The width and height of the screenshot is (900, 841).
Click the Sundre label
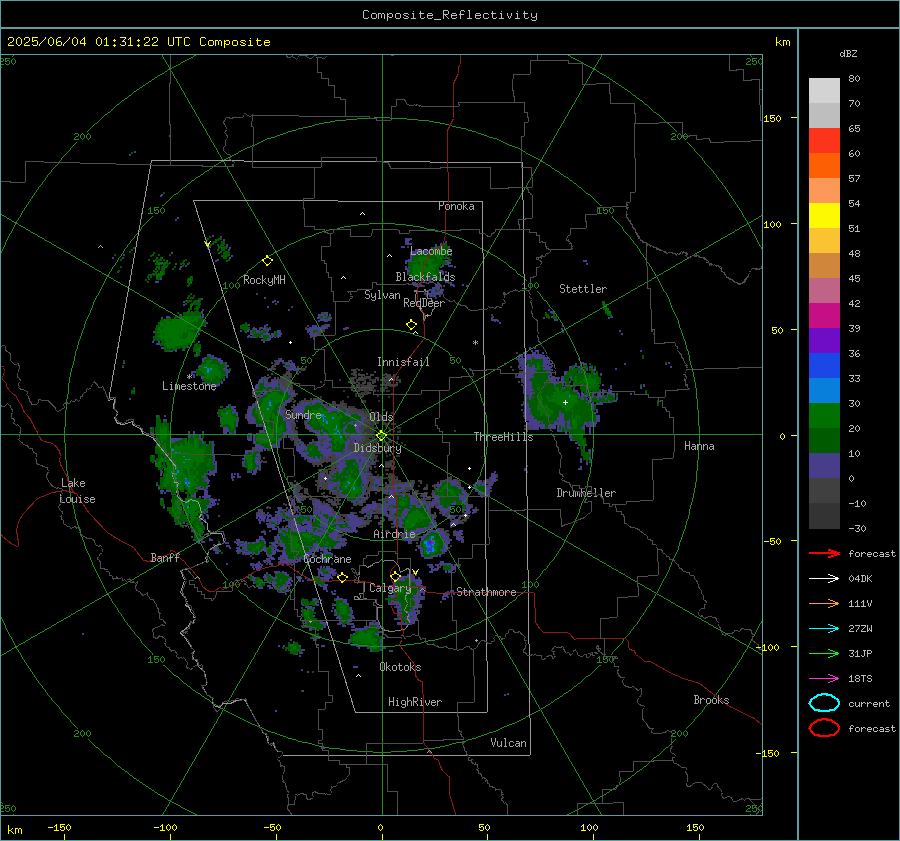click(303, 414)
